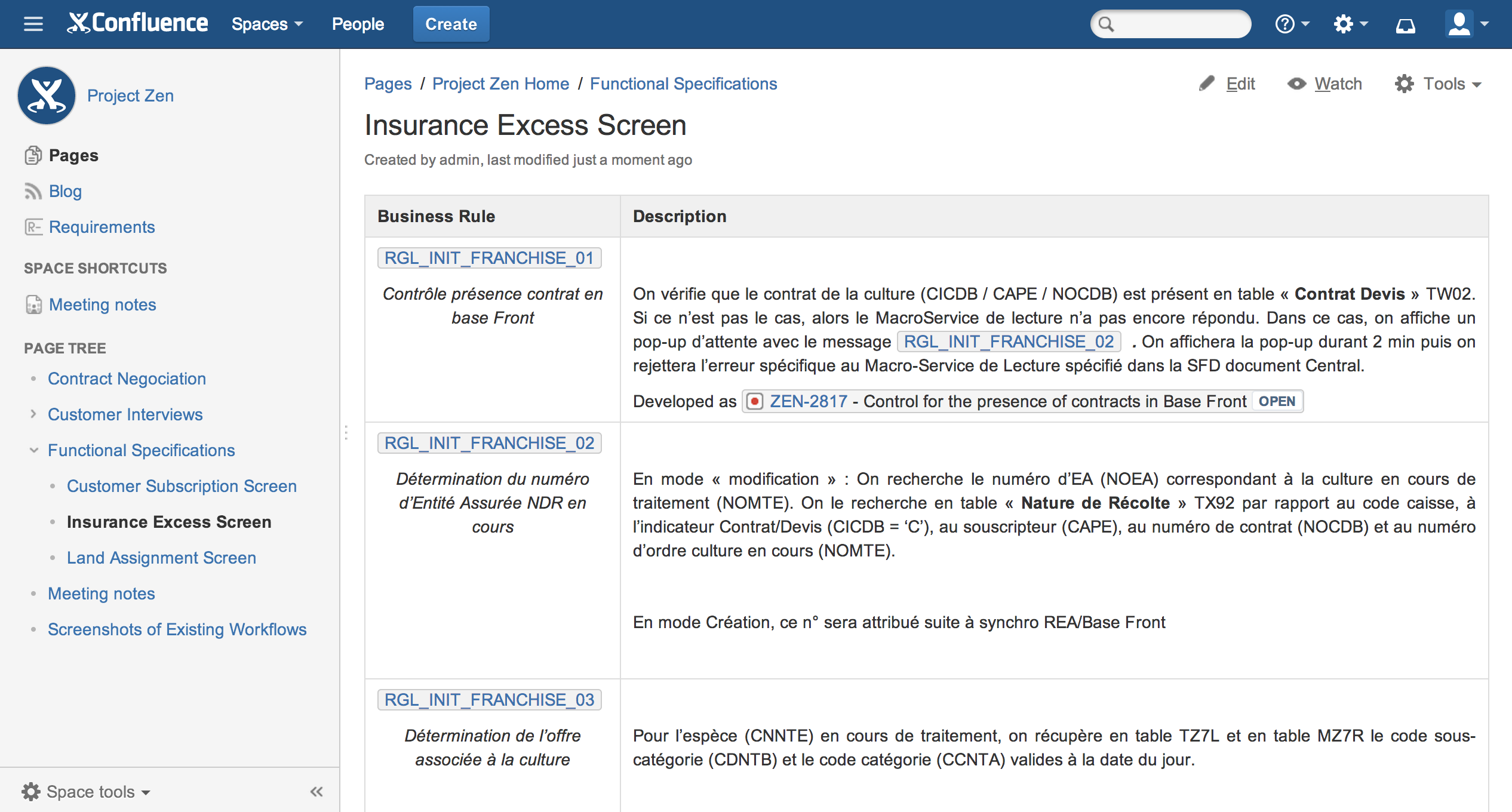This screenshot has height=812, width=1512.
Task: Open issue ZEN-2817 link
Action: click(x=807, y=401)
